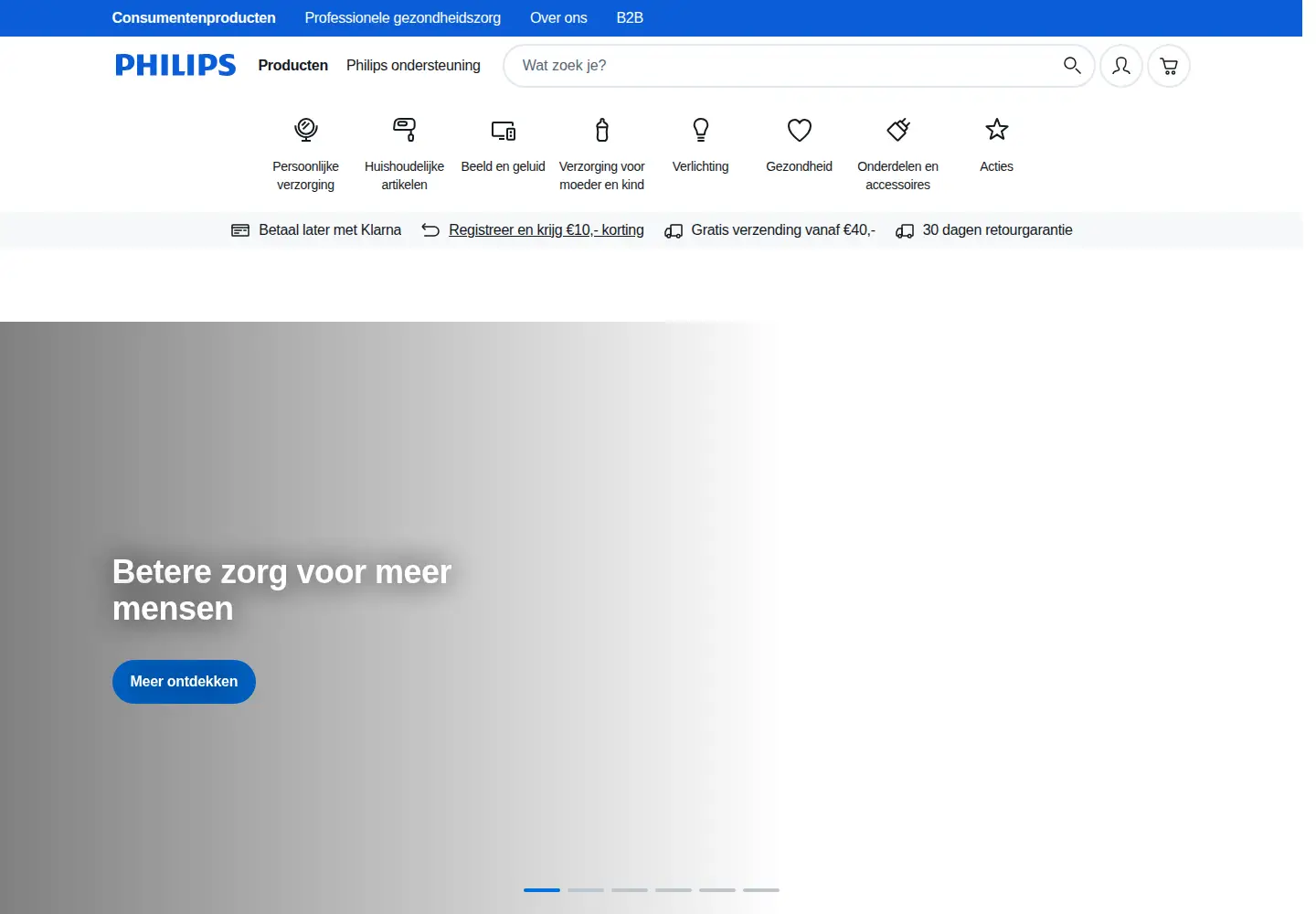Click the Philips logo
This screenshot has height=914, width=1316.
(175, 65)
